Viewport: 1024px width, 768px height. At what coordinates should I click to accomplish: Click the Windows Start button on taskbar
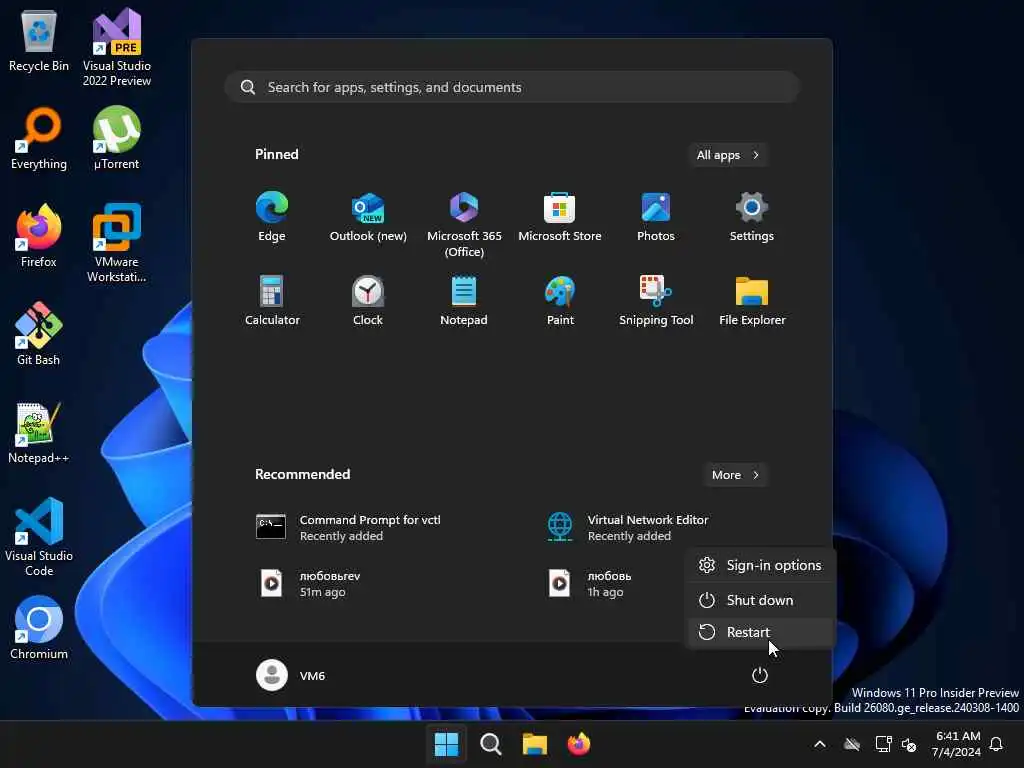point(447,744)
